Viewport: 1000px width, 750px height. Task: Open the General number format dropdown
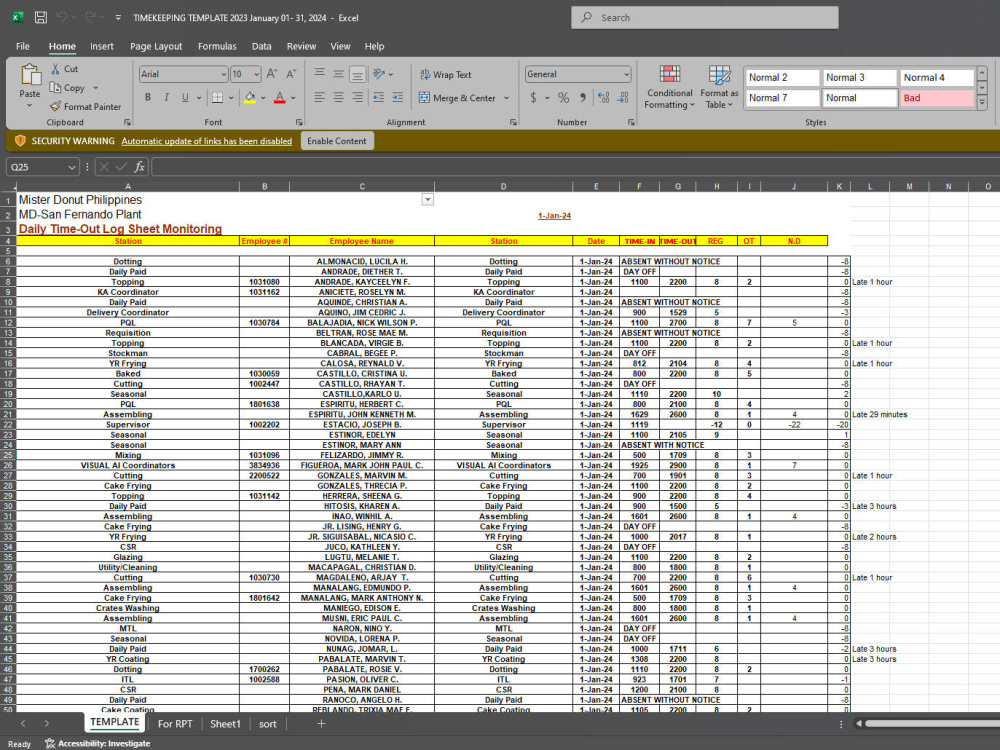click(x=626, y=75)
